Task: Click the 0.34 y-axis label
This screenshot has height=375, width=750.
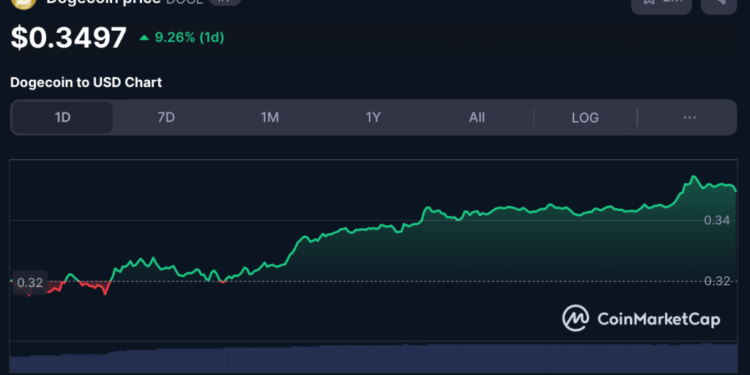Action: click(717, 221)
